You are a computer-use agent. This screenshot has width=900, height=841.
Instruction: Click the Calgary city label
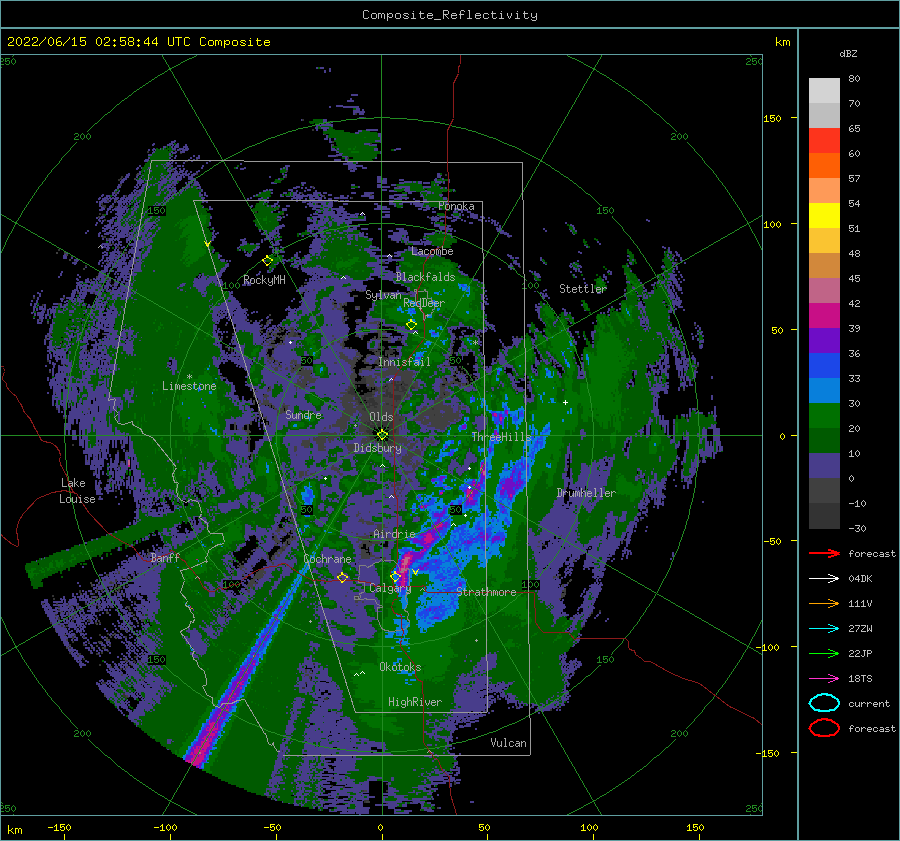pos(390,588)
